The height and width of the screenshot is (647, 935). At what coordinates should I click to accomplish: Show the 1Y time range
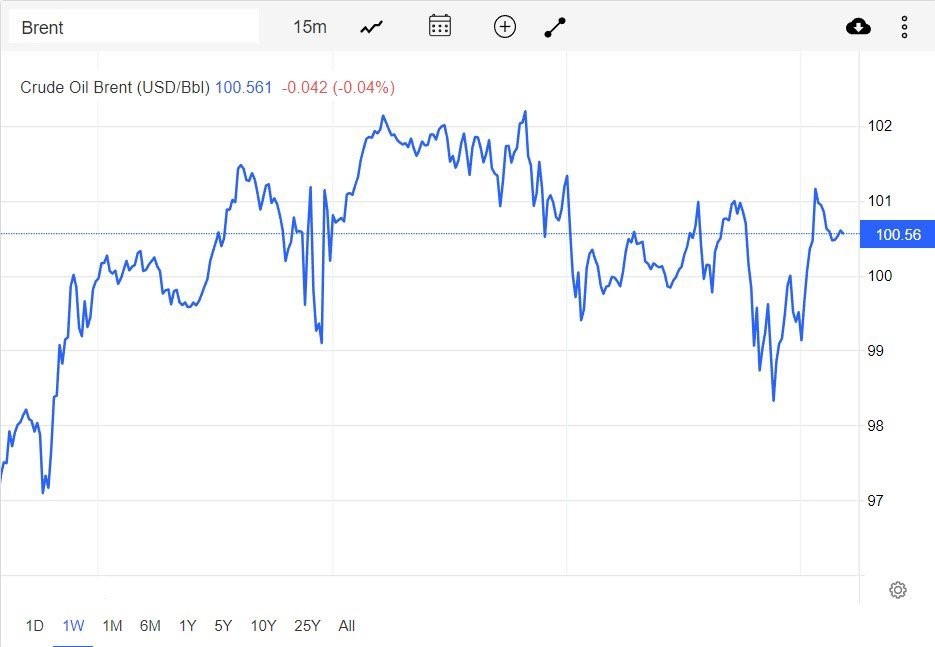coord(187,626)
